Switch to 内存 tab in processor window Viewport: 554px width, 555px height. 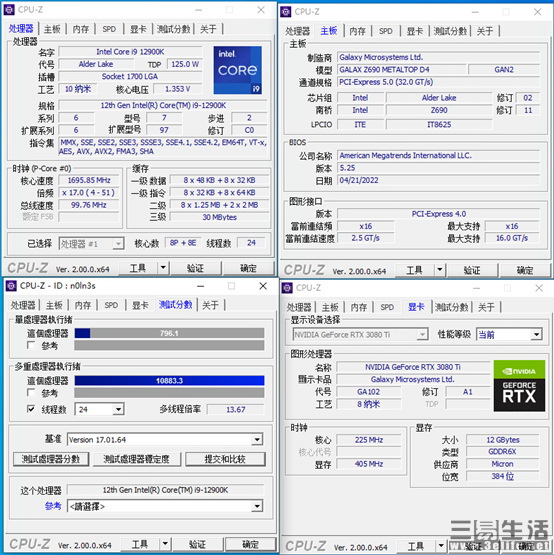coord(81,29)
